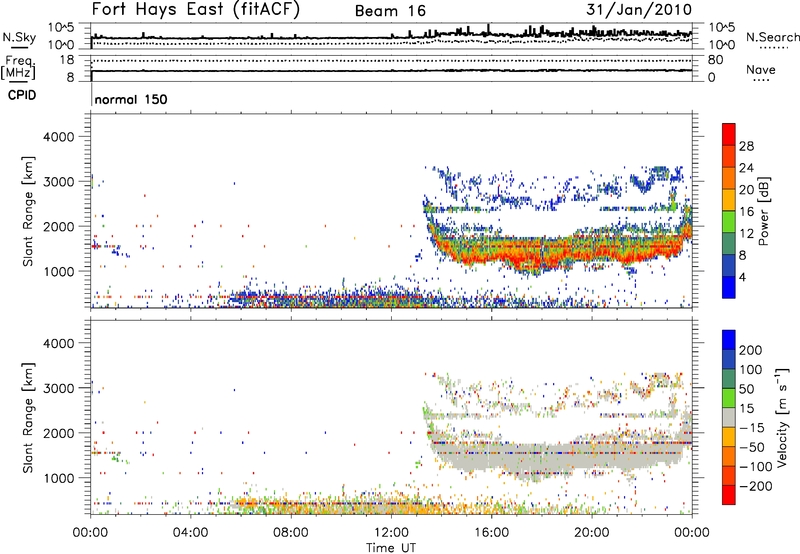Click the date 31/Jan/2010

(639, 10)
